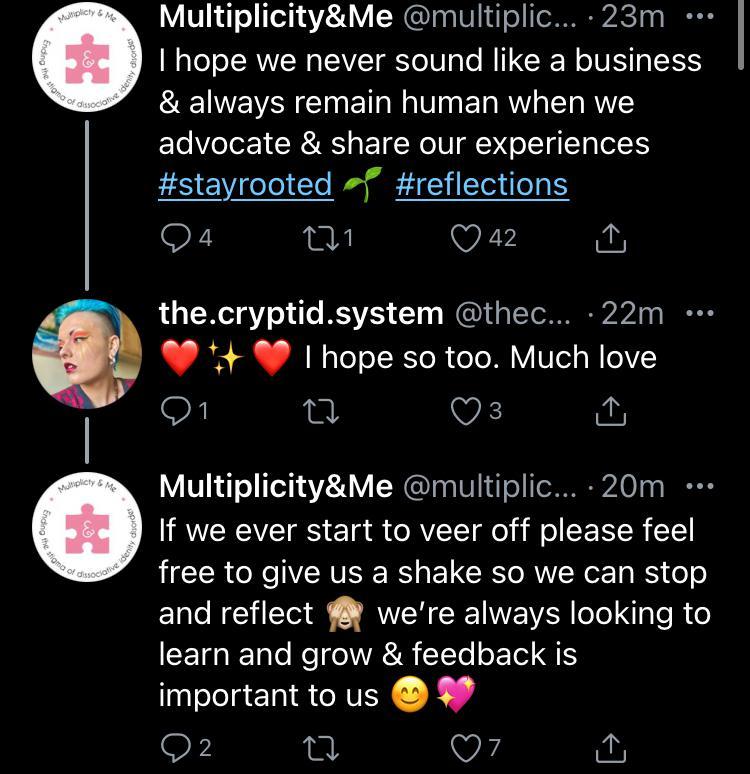Like the.cryptid.system's reply

[x=465, y=412]
